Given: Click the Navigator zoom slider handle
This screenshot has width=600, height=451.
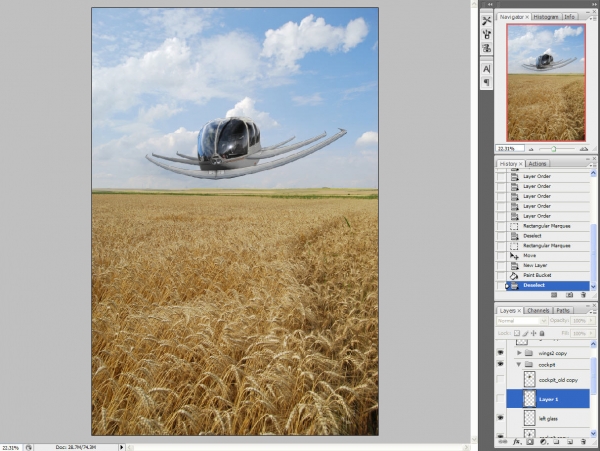Looking at the screenshot, I should tap(554, 149).
